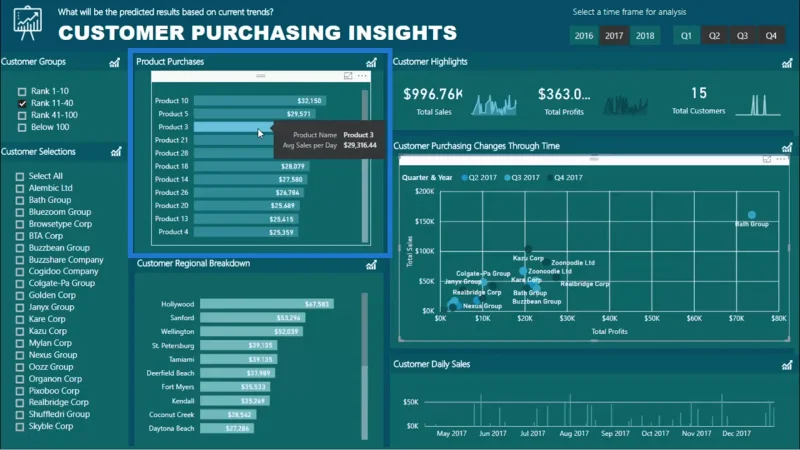
Task: Click the Product 5 bar
Action: click(x=255, y=114)
